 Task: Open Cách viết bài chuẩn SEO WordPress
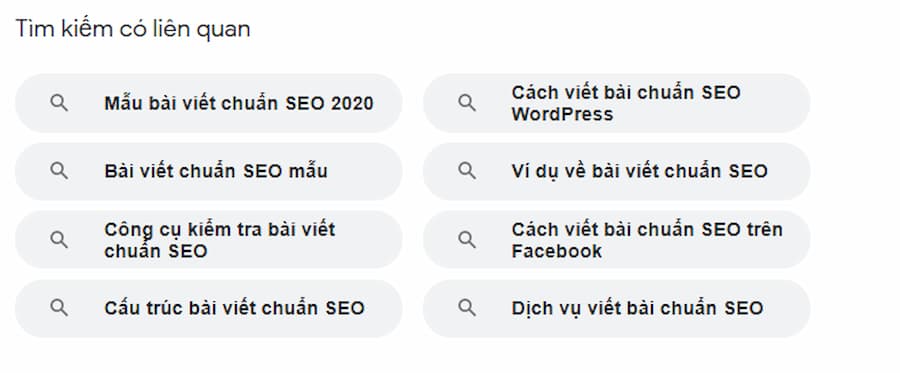(616, 103)
